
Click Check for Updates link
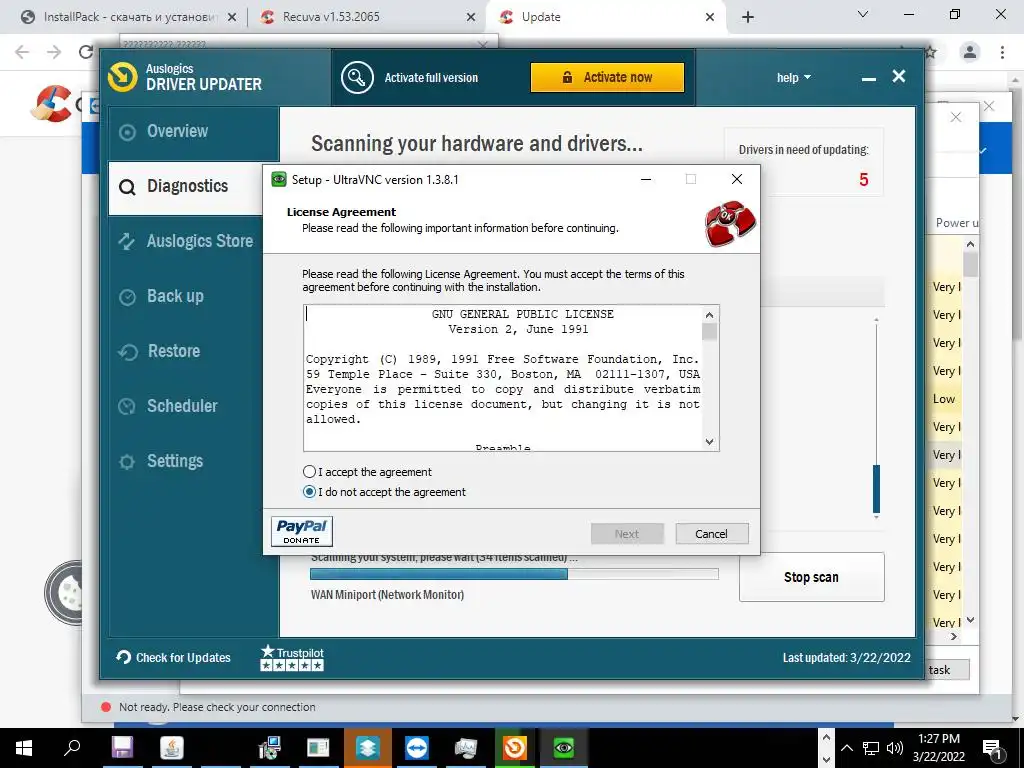(174, 658)
